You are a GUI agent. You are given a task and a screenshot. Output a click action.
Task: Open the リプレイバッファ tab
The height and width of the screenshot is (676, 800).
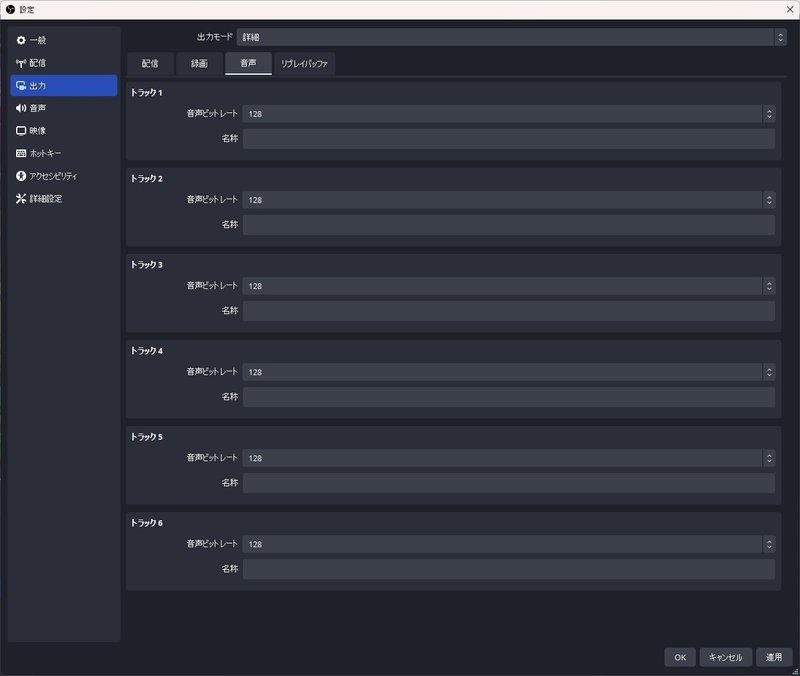304,64
